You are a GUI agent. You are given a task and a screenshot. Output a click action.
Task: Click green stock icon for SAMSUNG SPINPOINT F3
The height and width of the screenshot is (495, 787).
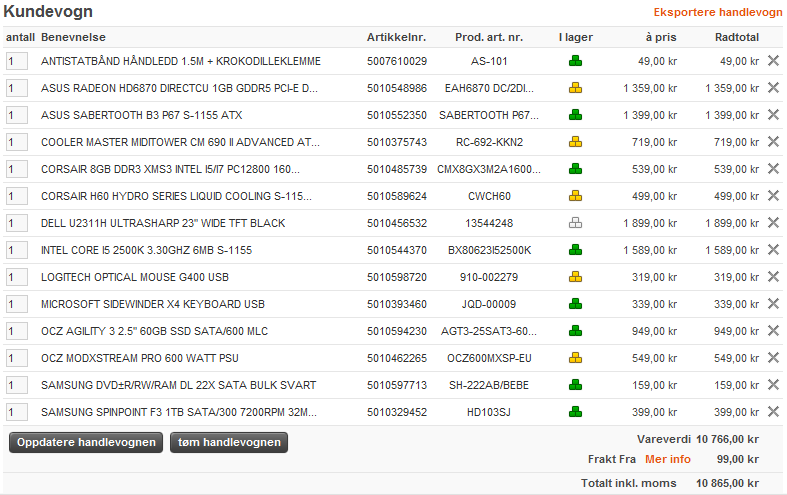[576, 412]
